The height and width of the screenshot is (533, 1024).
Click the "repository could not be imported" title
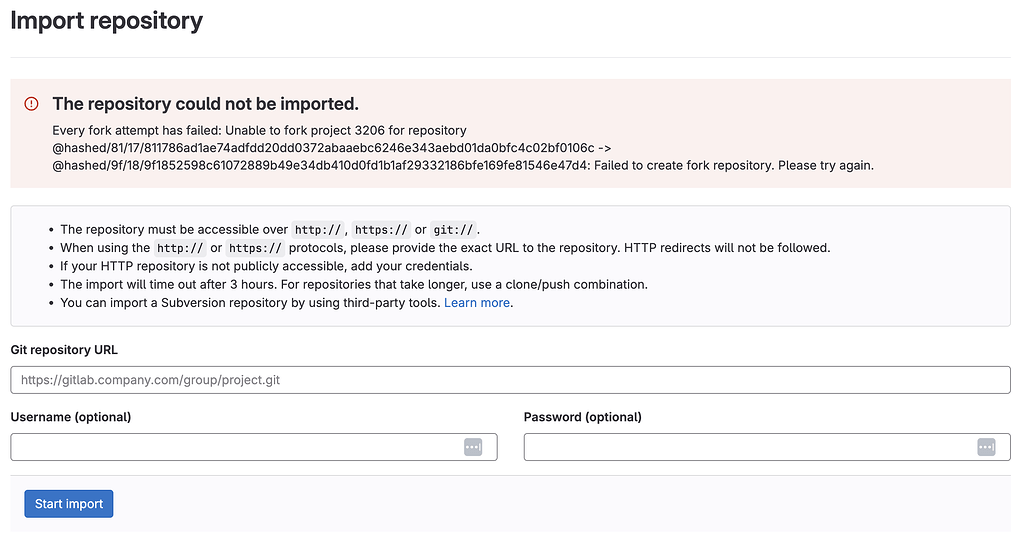pos(205,104)
